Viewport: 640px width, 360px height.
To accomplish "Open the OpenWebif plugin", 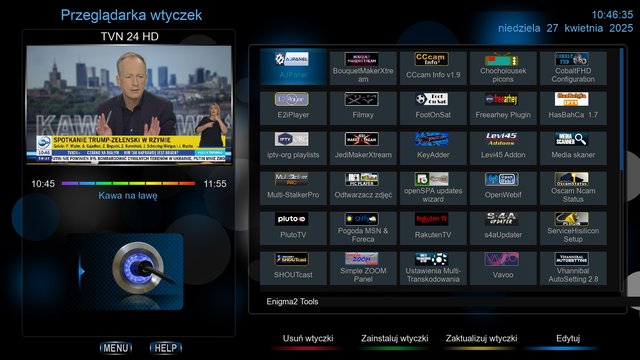I will 503,187.
